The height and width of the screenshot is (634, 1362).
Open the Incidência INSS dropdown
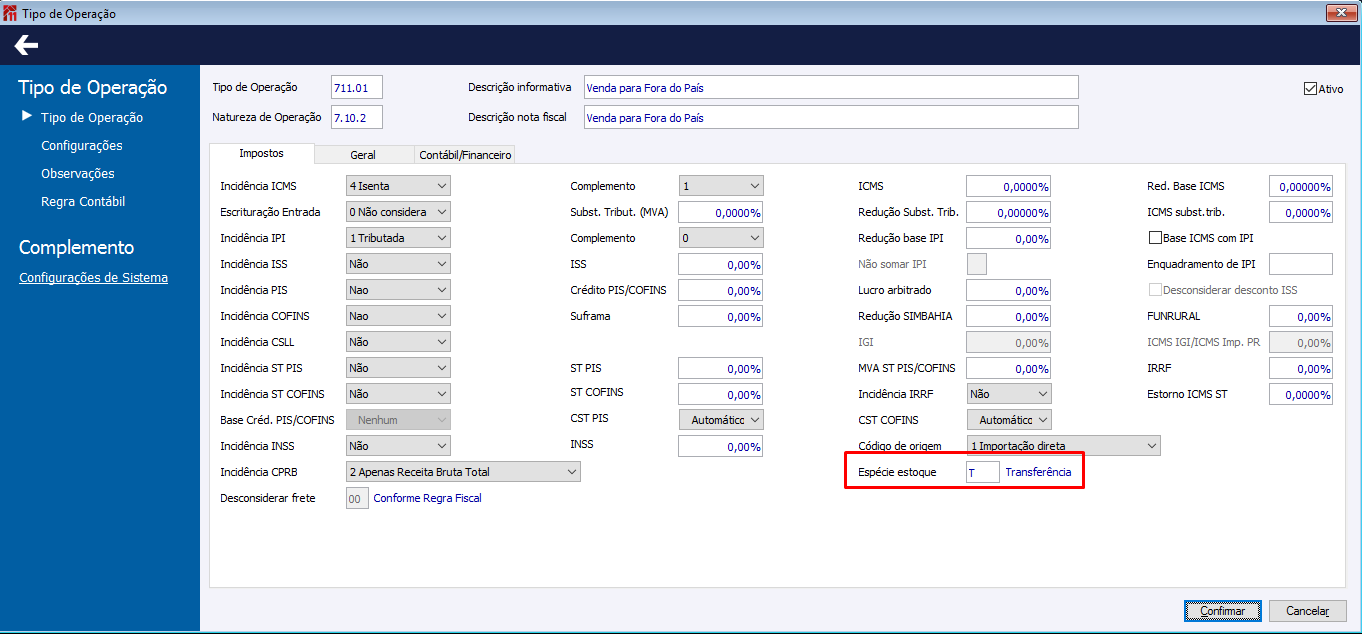click(x=398, y=446)
